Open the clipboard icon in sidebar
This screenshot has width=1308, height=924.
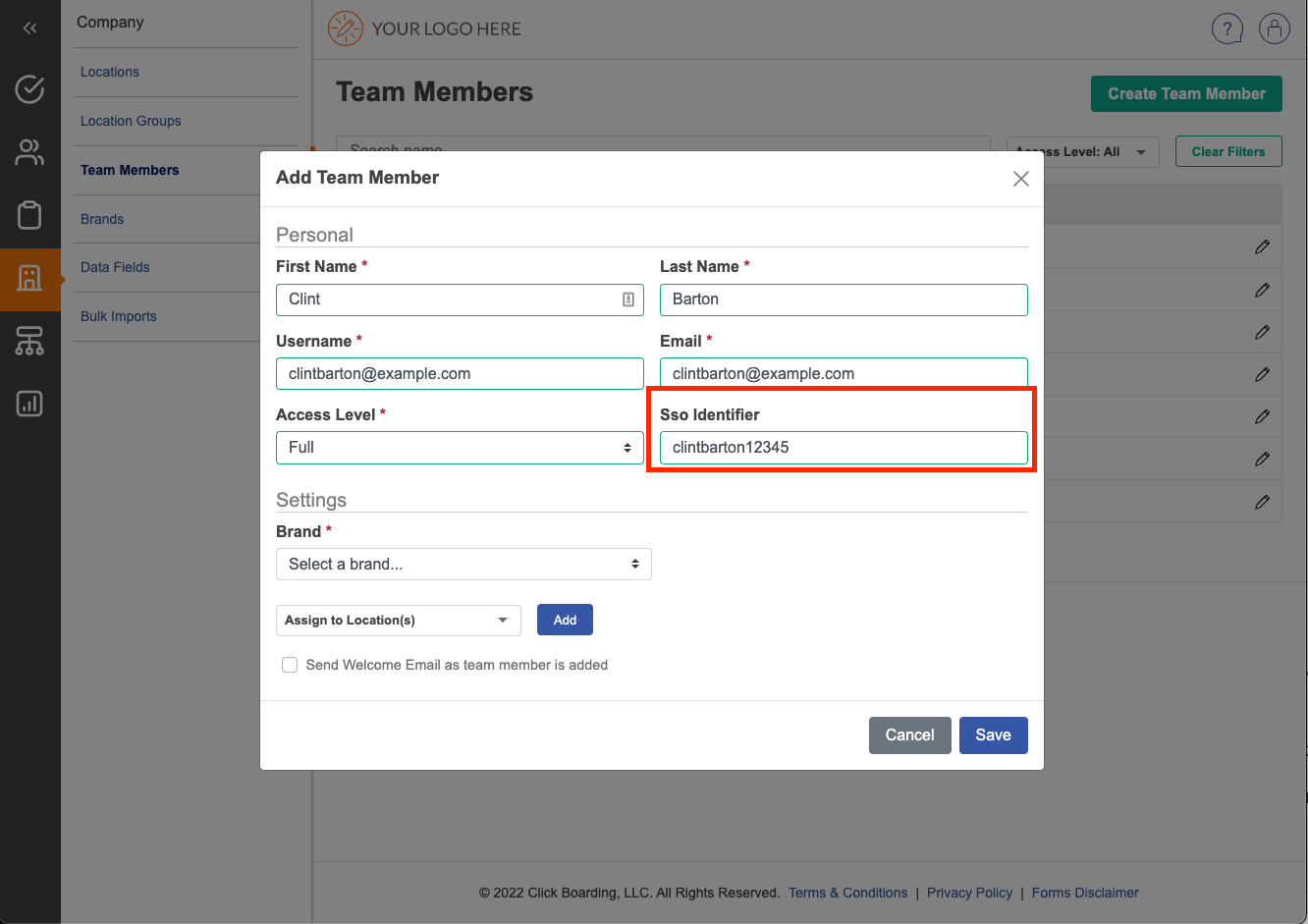click(29, 214)
